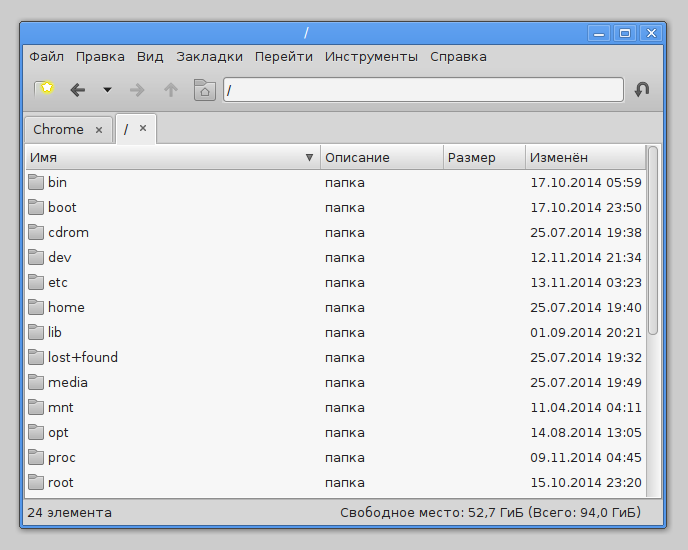Click the path entry field
Image resolution: width=688 pixels, height=550 pixels.
423,90
